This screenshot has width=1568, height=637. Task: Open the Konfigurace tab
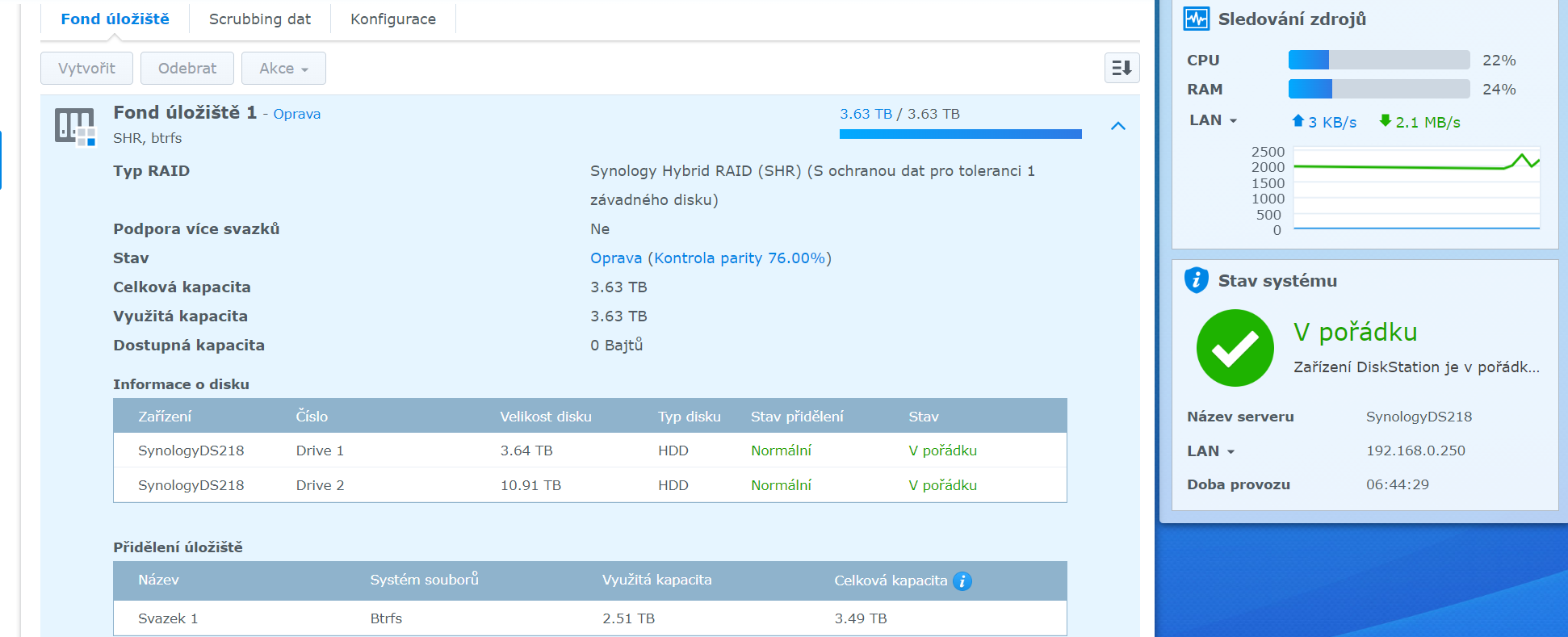[392, 19]
